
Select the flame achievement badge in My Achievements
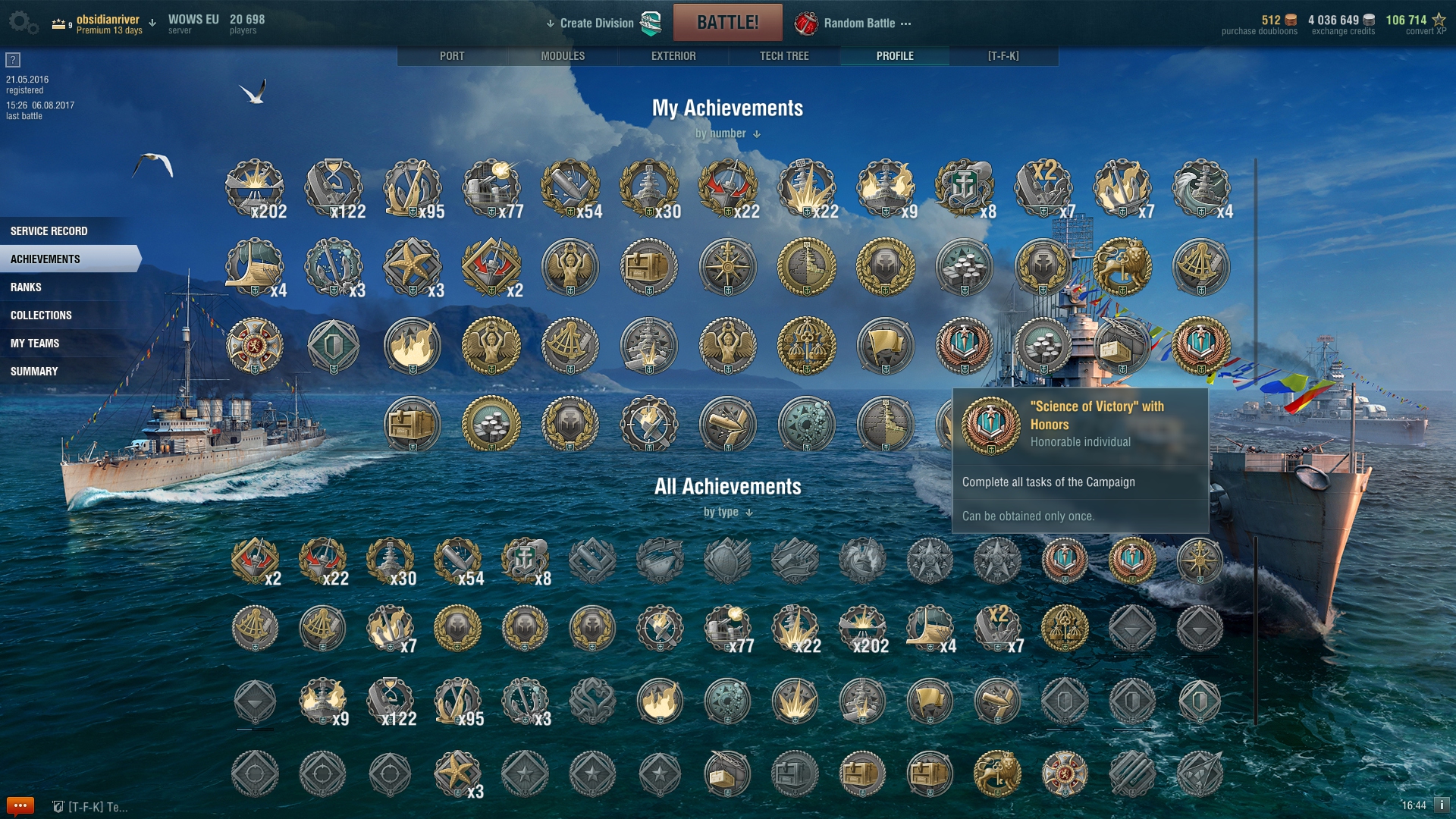click(x=413, y=346)
